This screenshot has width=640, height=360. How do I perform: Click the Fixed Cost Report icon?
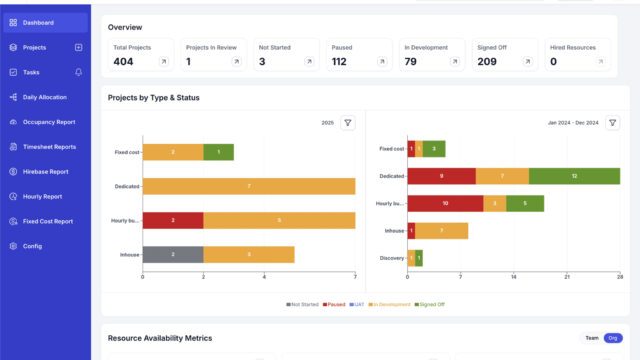point(13,221)
